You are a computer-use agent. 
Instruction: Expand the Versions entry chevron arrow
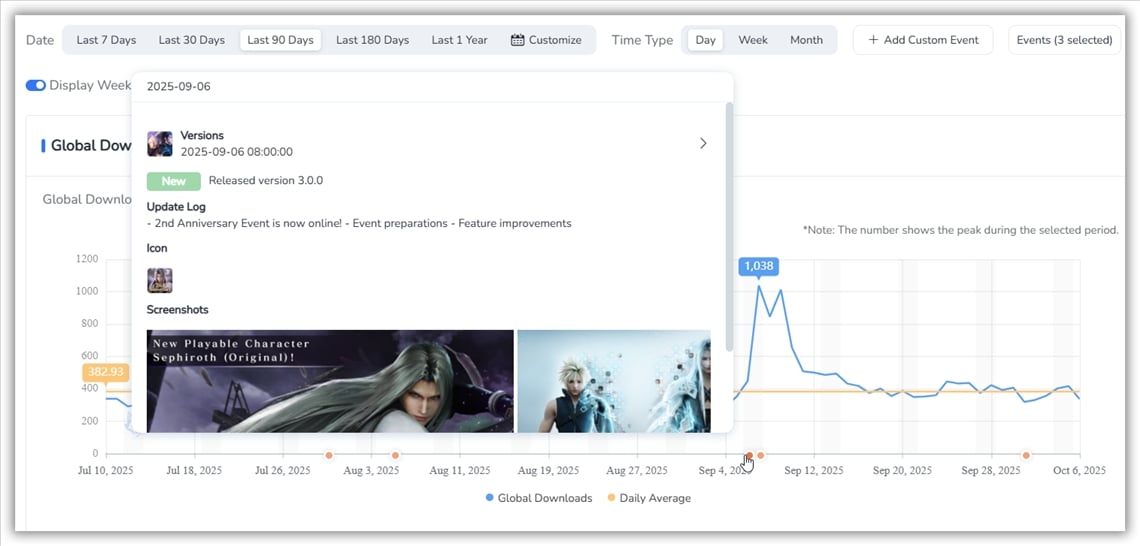click(x=703, y=144)
